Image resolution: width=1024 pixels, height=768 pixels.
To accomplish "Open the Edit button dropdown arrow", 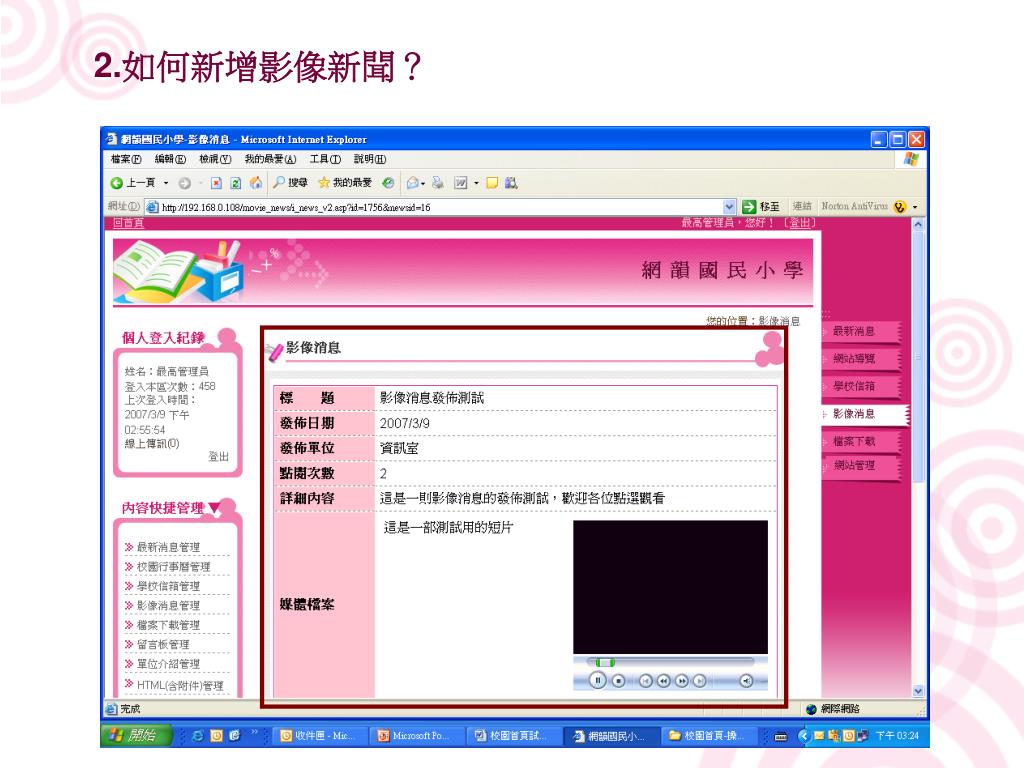I will coord(476,184).
